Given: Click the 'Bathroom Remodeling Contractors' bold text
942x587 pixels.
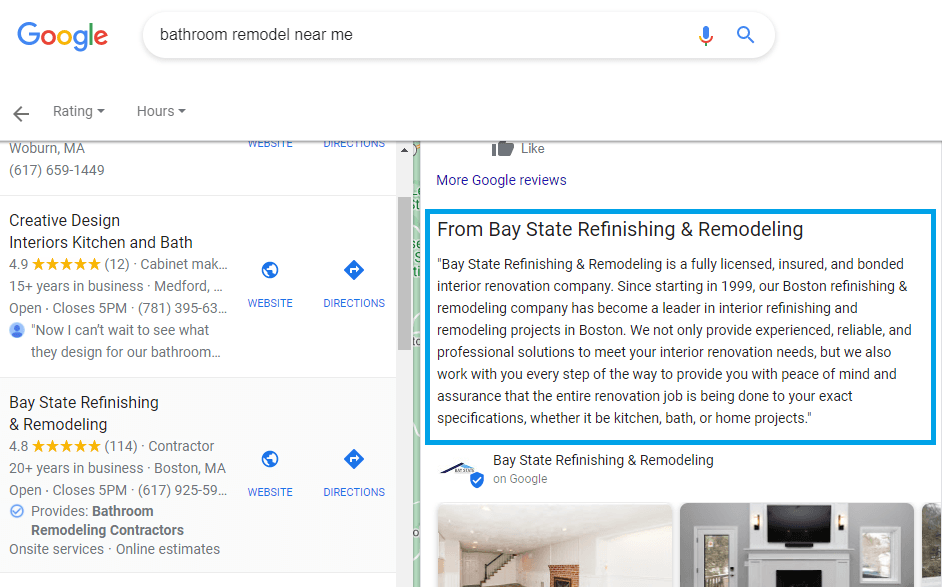Looking at the screenshot, I should (108, 521).
